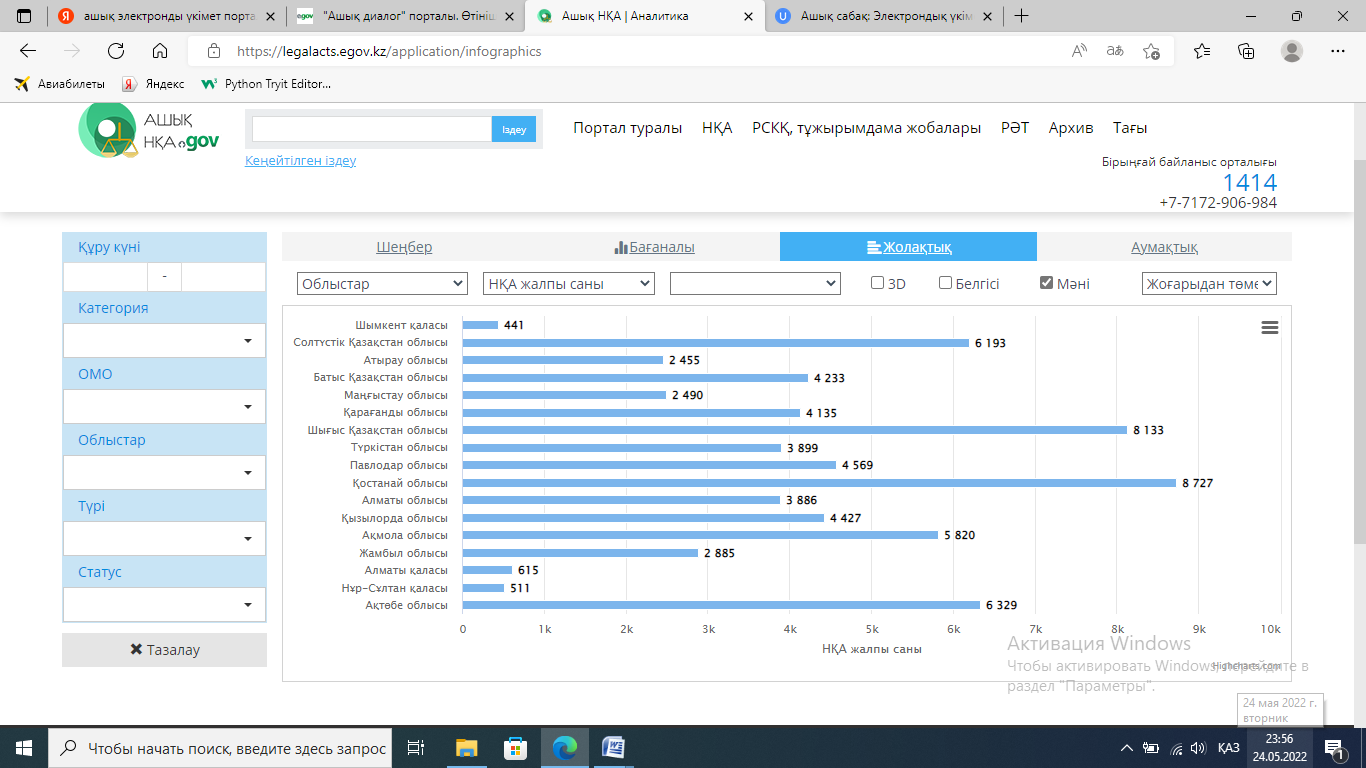This screenshot has width=1366, height=768.
Task: Switch to the Аумақтық tab
Action: 1164,247
